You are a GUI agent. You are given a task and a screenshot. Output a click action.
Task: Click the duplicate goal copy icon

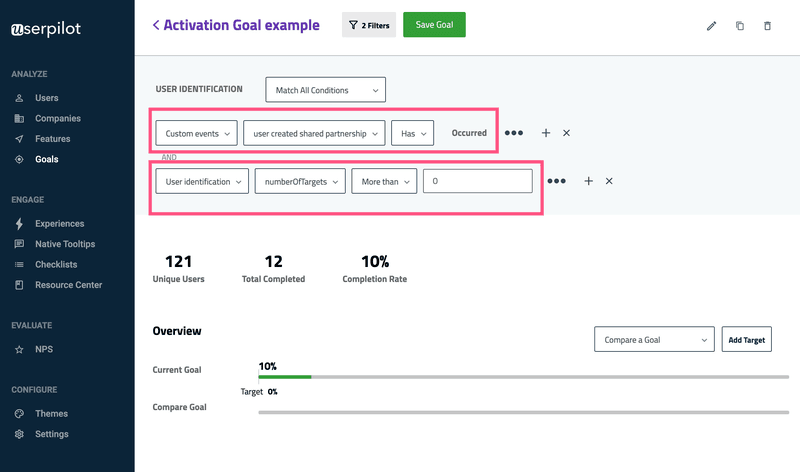coord(740,26)
